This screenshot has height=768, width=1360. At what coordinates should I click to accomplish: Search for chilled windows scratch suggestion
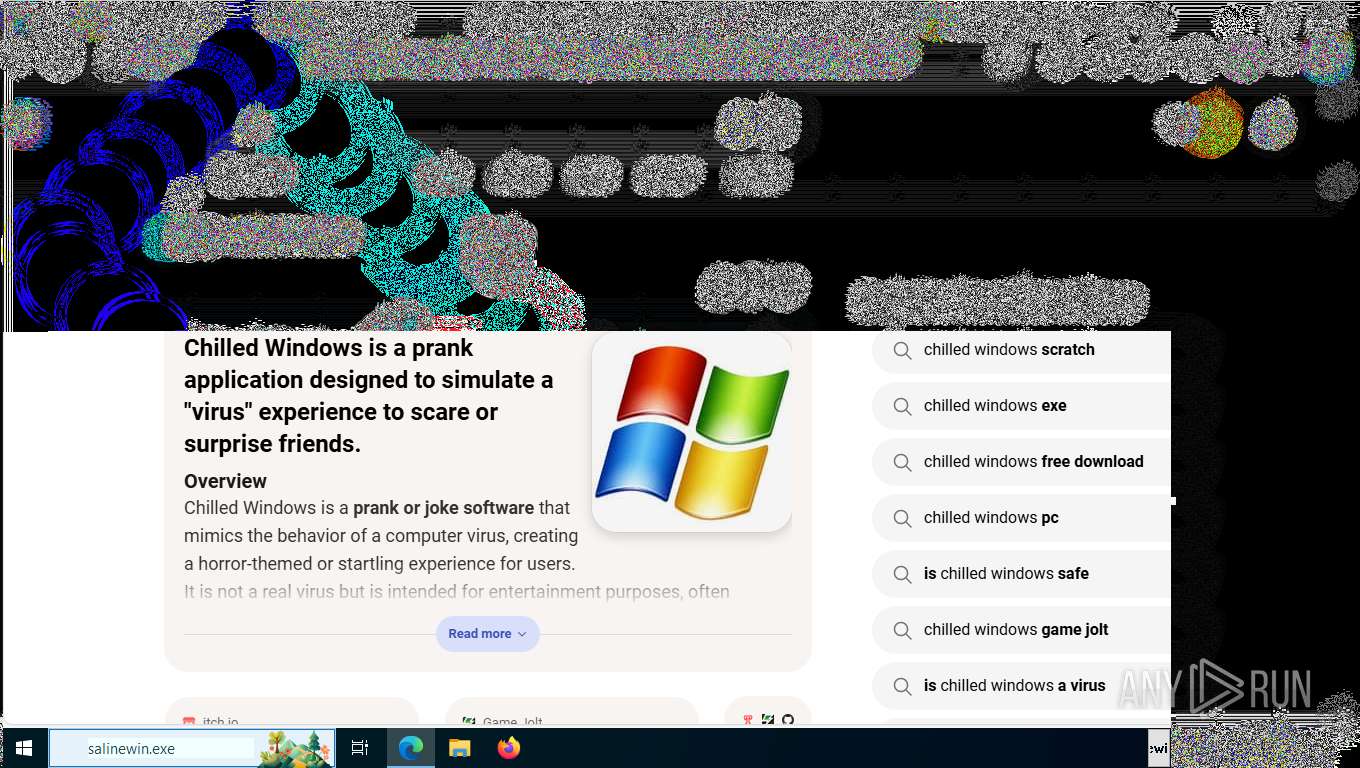[x=1021, y=350]
